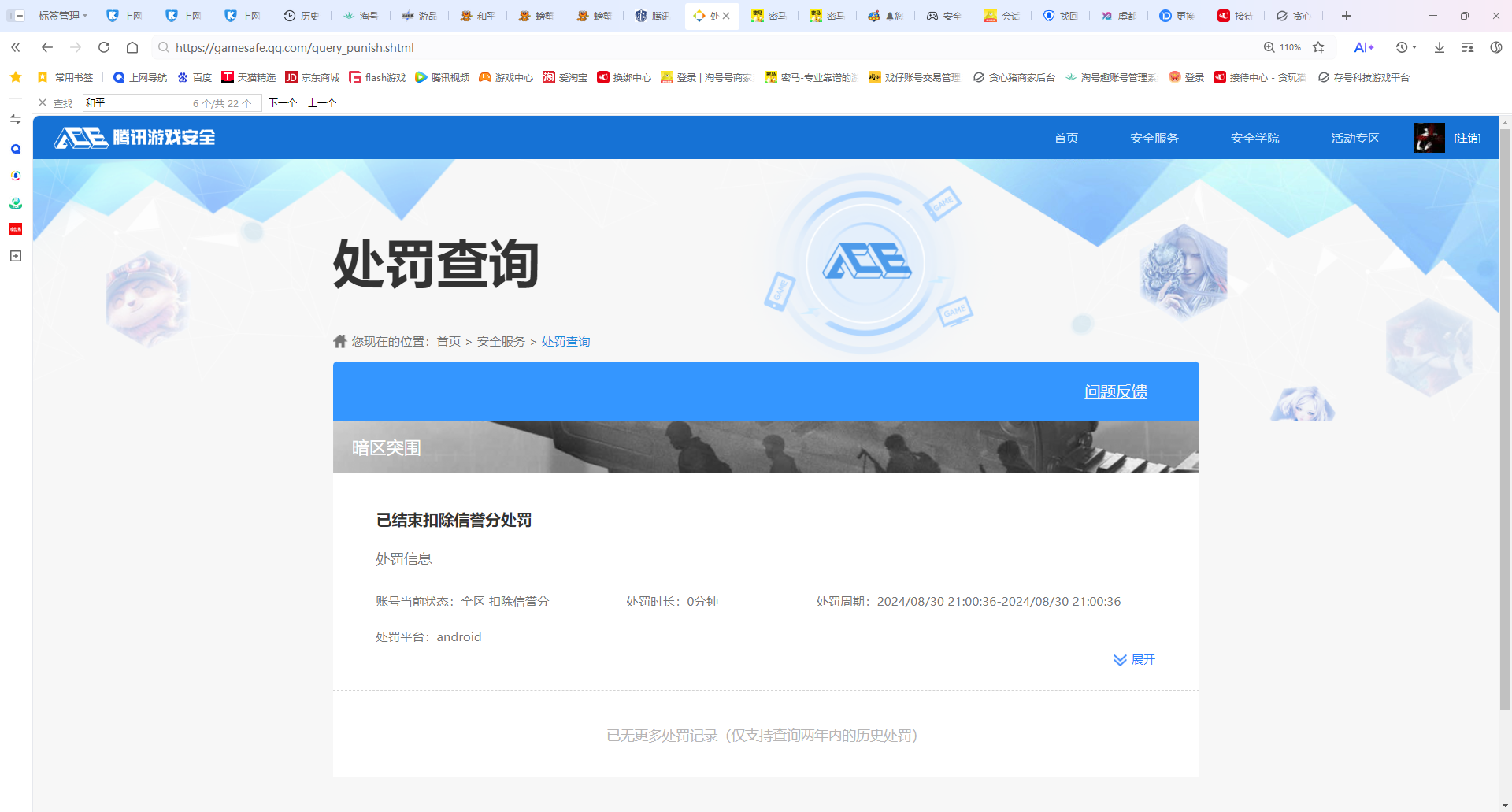Open the browsing history dropdown
Image resolution: width=1512 pixels, height=812 pixels.
pos(1406,47)
